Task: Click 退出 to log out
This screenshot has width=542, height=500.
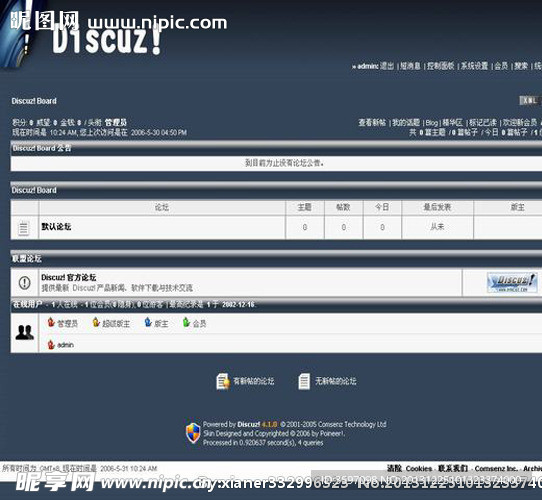Action: pyautogui.click(x=387, y=66)
